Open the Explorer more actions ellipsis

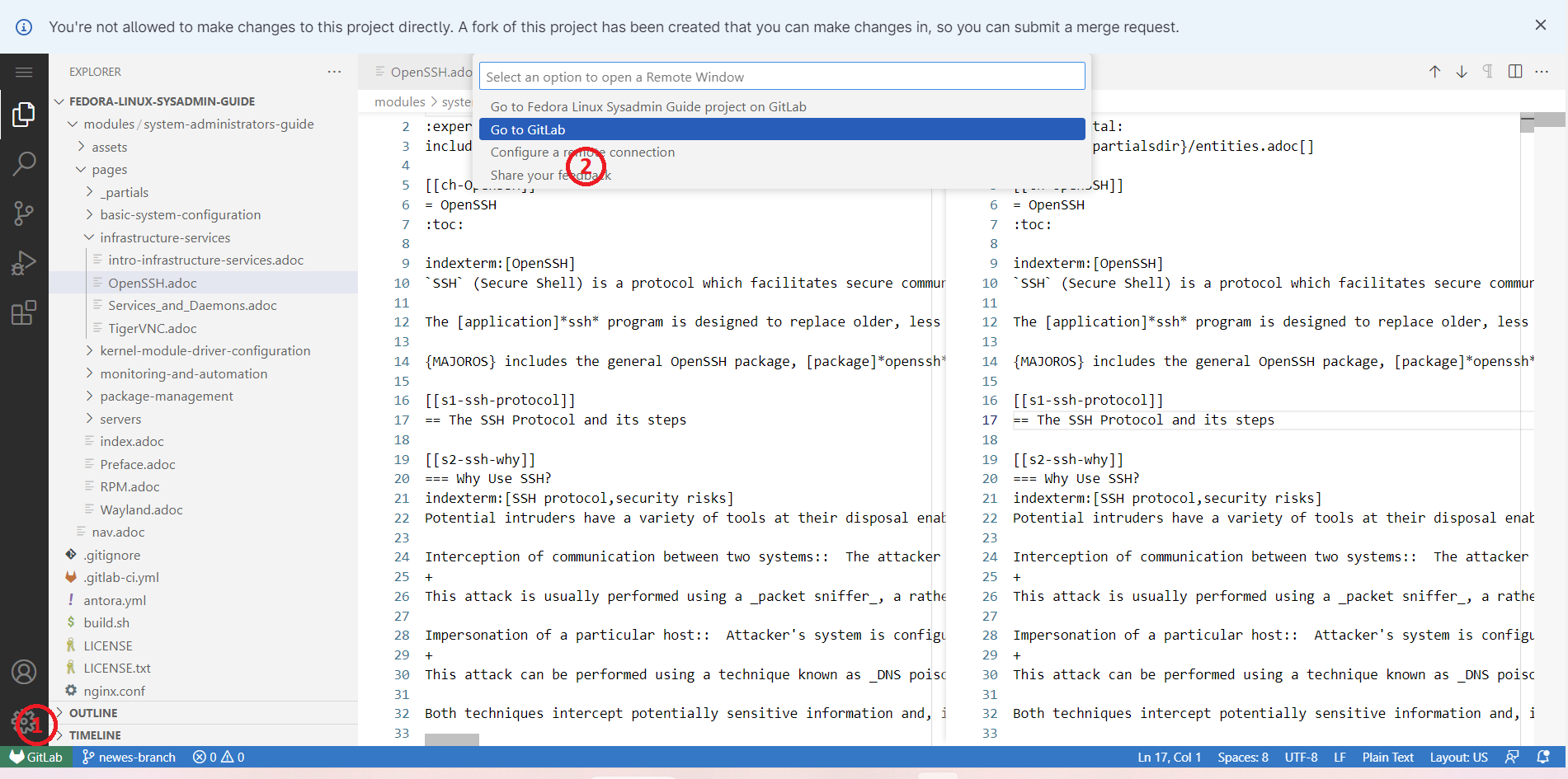pyautogui.click(x=334, y=72)
